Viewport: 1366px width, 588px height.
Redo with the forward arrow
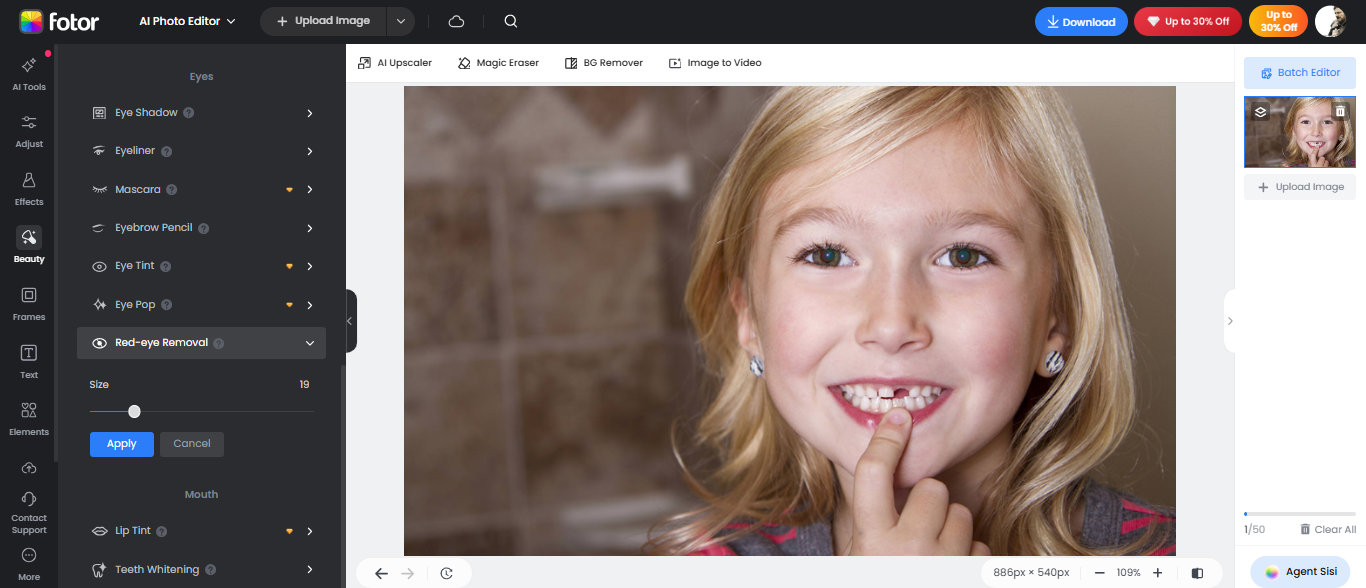coord(407,573)
